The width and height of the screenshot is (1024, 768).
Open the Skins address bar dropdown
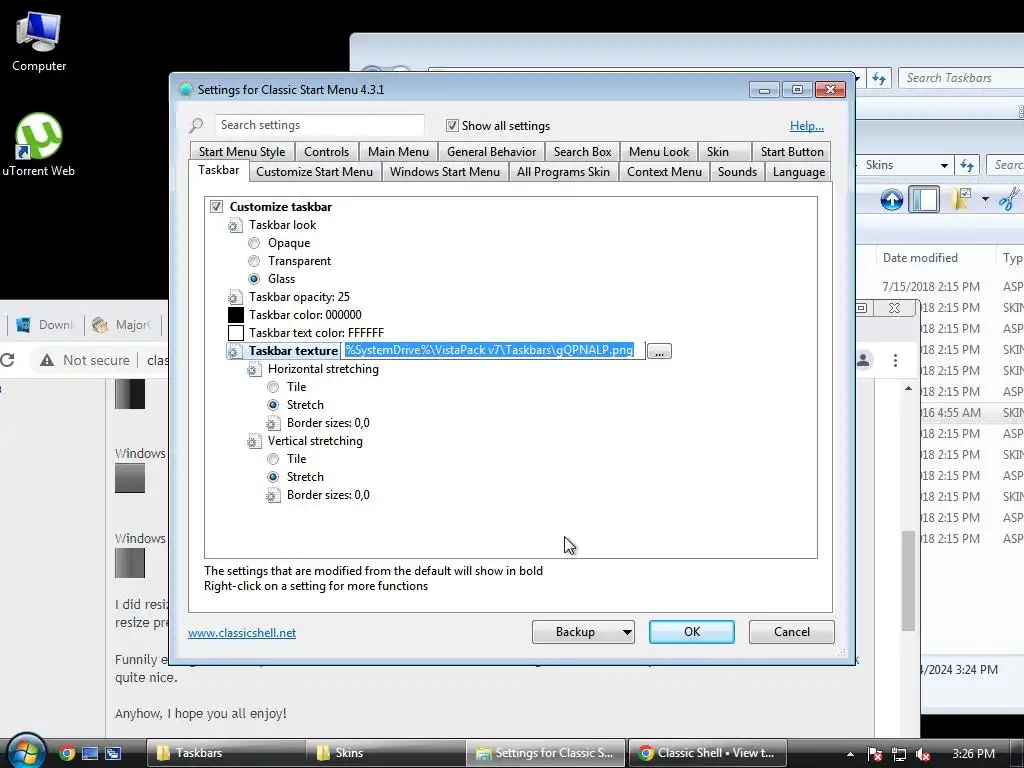(944, 166)
